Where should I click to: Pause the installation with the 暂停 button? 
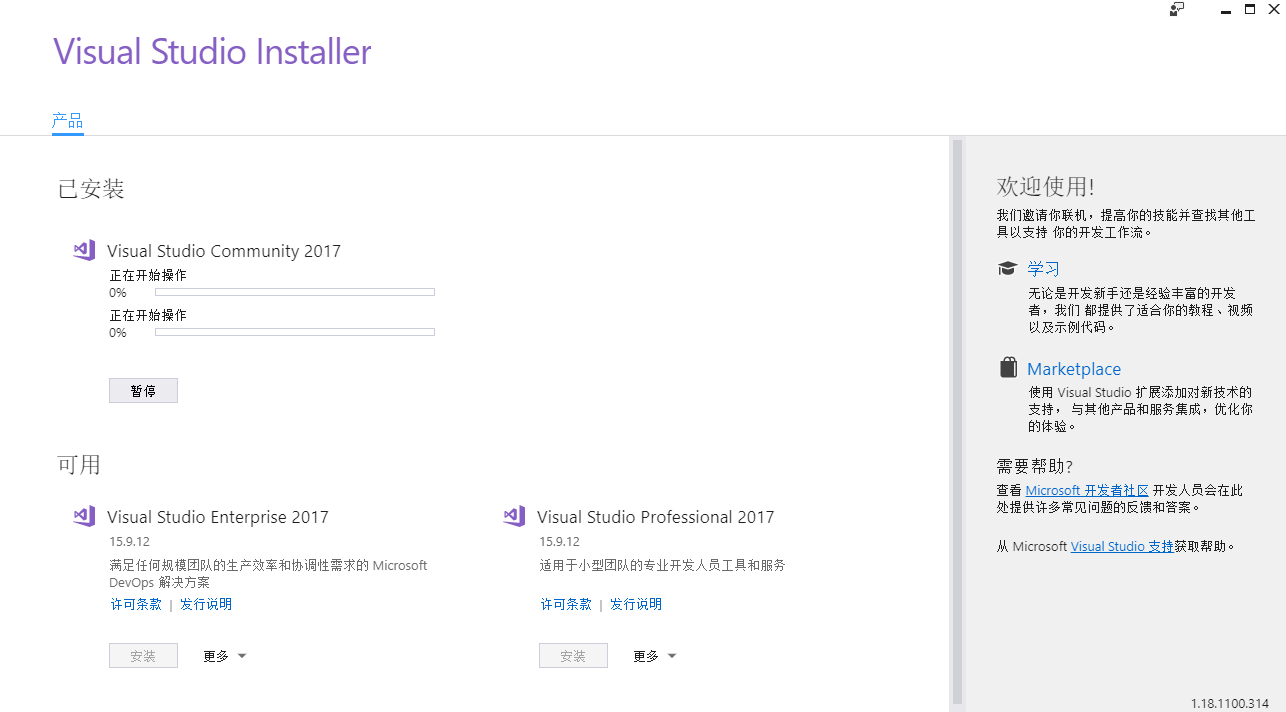click(143, 391)
